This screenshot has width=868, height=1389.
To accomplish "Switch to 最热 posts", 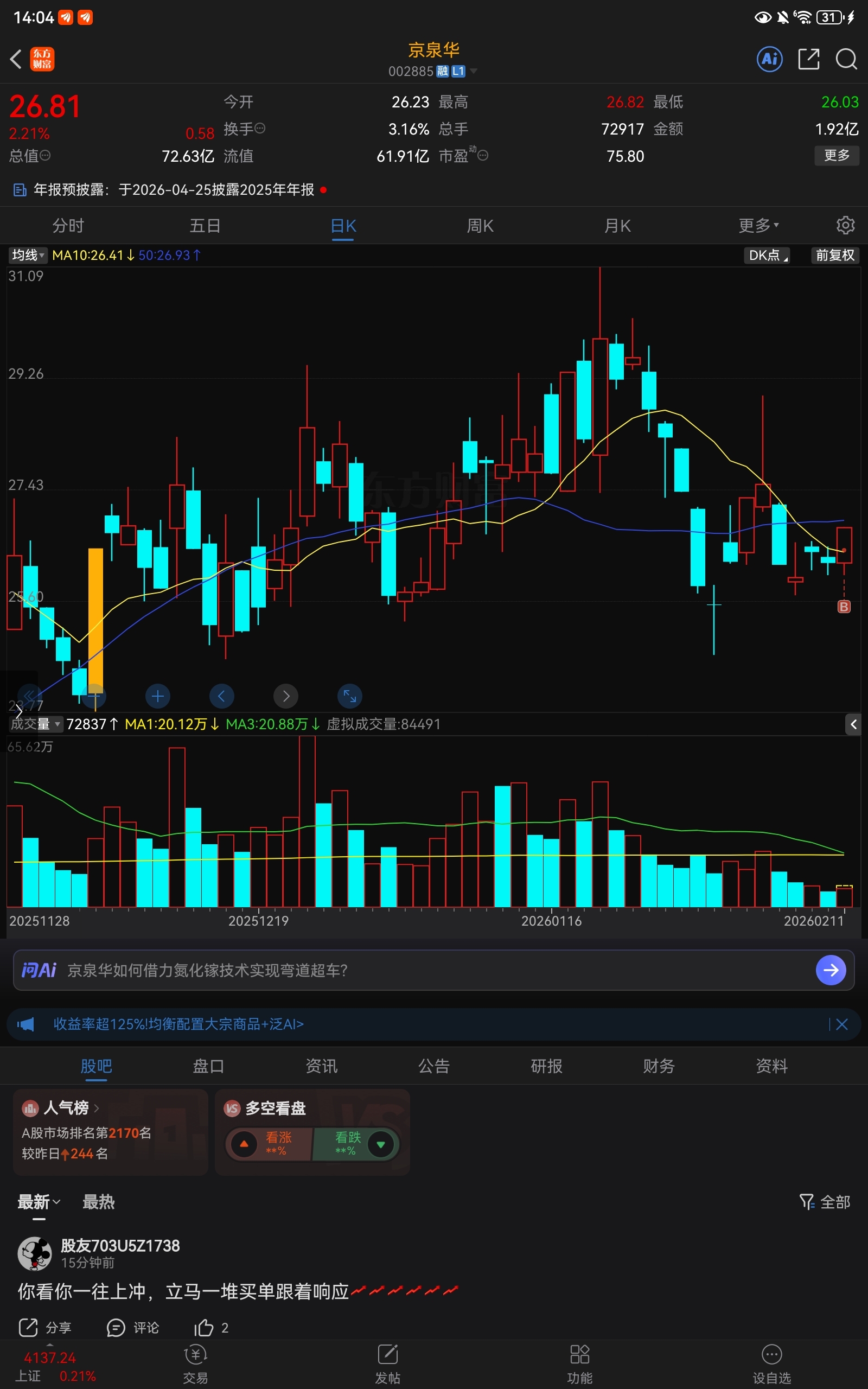I will (x=99, y=1201).
